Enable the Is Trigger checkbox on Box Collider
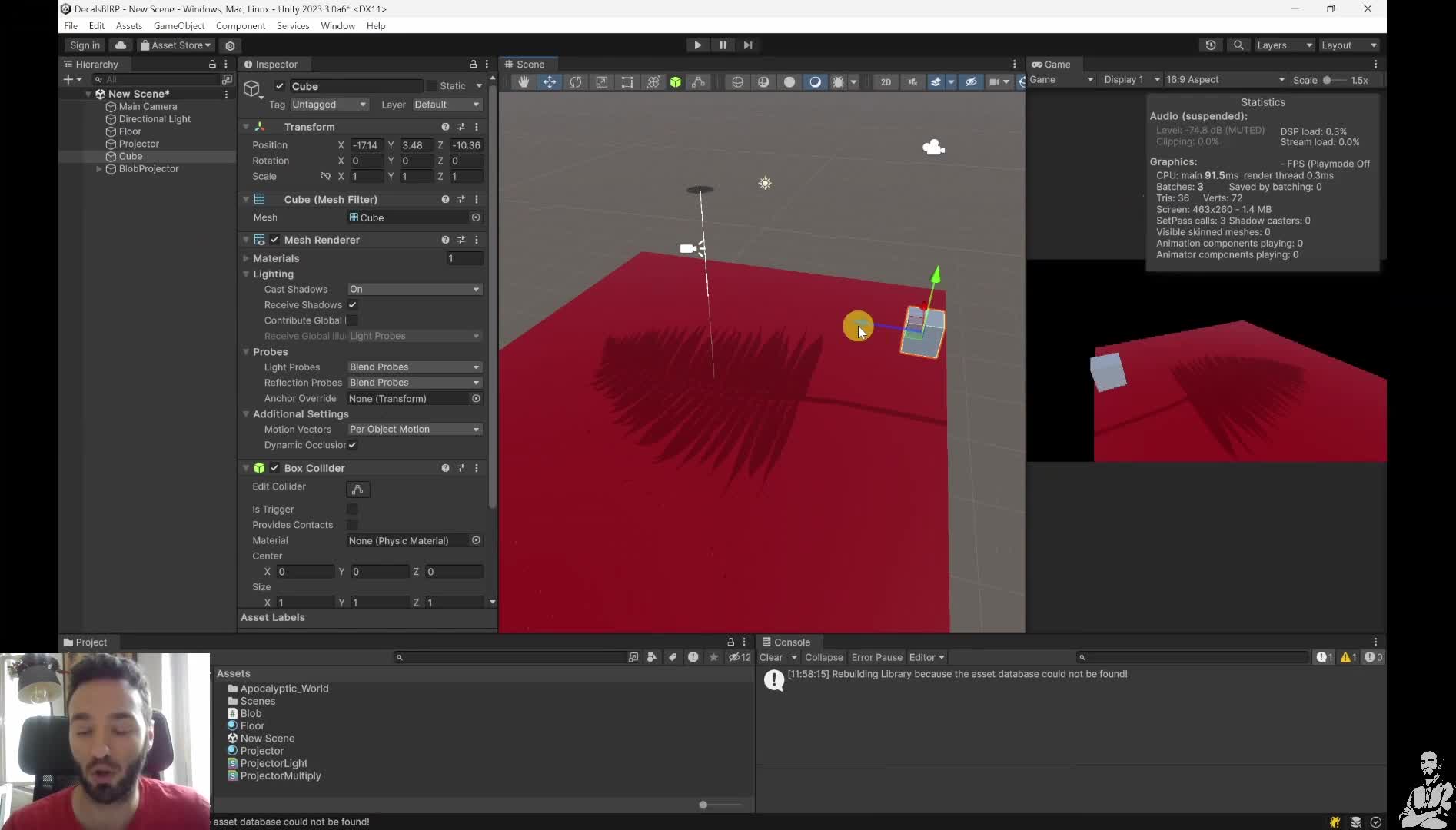Screen dimensions: 1456x830 click(x=352, y=510)
